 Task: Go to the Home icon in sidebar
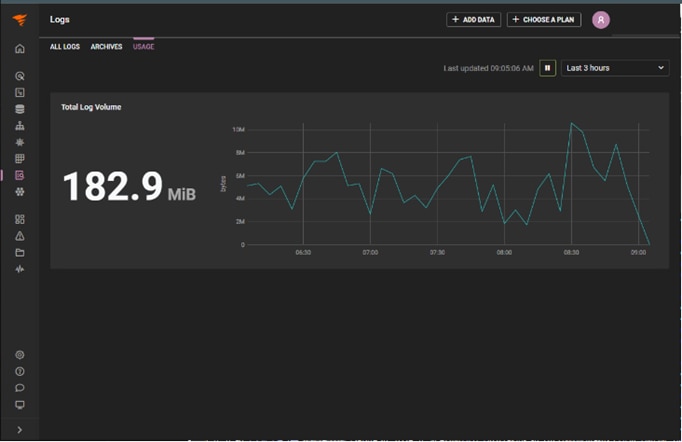19,48
